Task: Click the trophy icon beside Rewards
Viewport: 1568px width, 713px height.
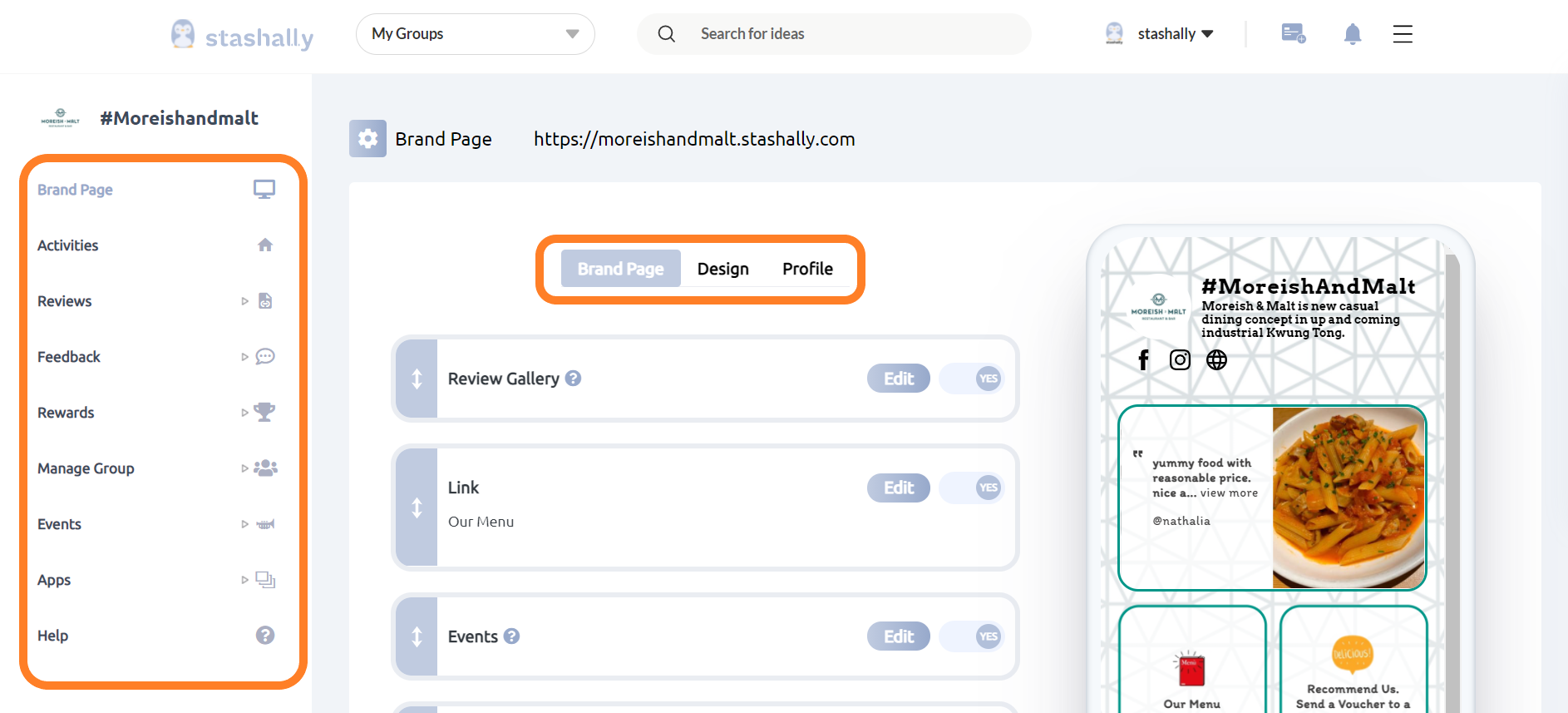Action: point(264,412)
